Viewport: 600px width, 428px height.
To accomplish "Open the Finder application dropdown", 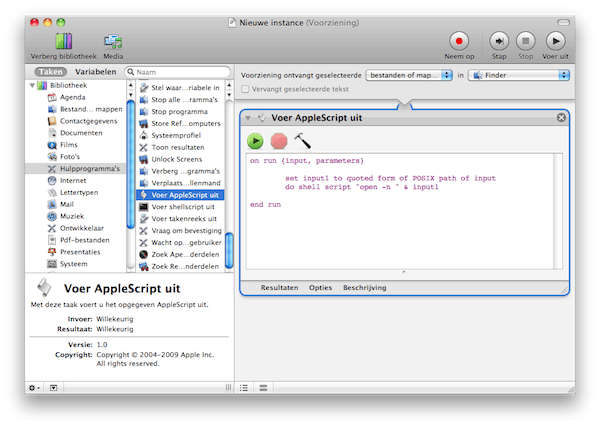I will (519, 75).
